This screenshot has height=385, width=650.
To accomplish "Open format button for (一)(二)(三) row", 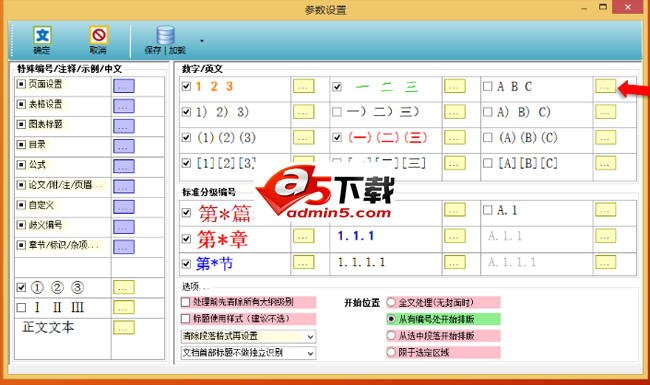I will coord(454,137).
